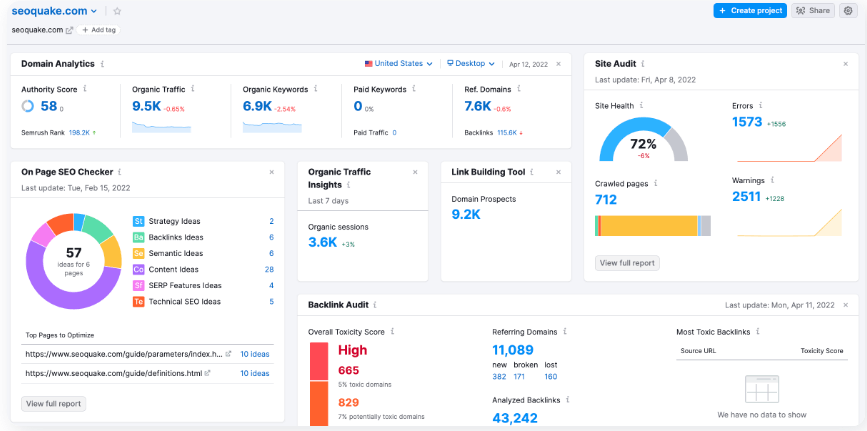Viewport: 867px width, 431px height.
Task: Open the Warnings count 2511
Action: tap(747, 196)
